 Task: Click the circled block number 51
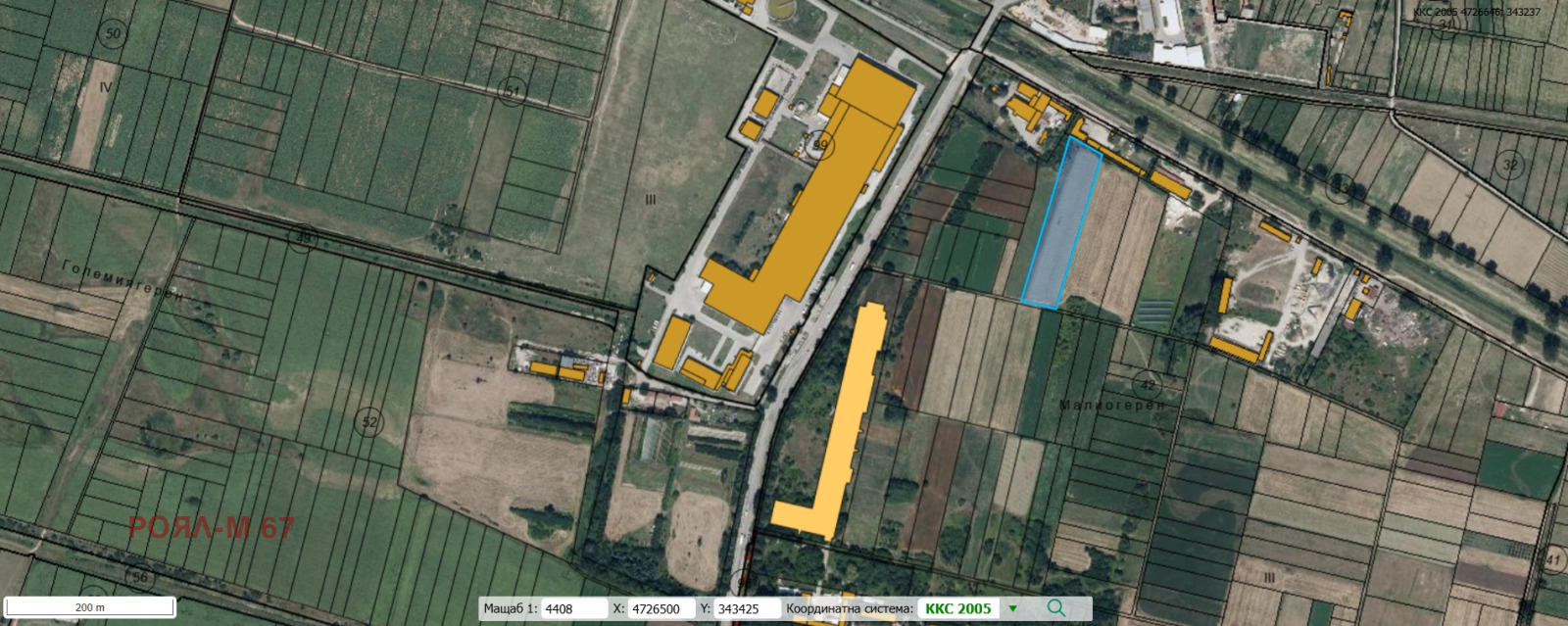click(513, 91)
